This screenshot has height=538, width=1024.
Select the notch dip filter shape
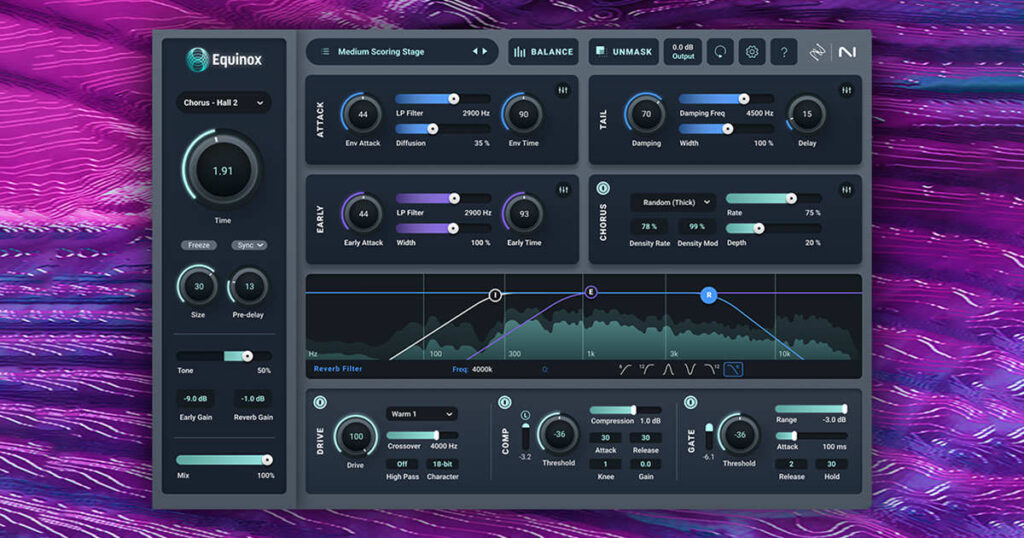(x=690, y=370)
